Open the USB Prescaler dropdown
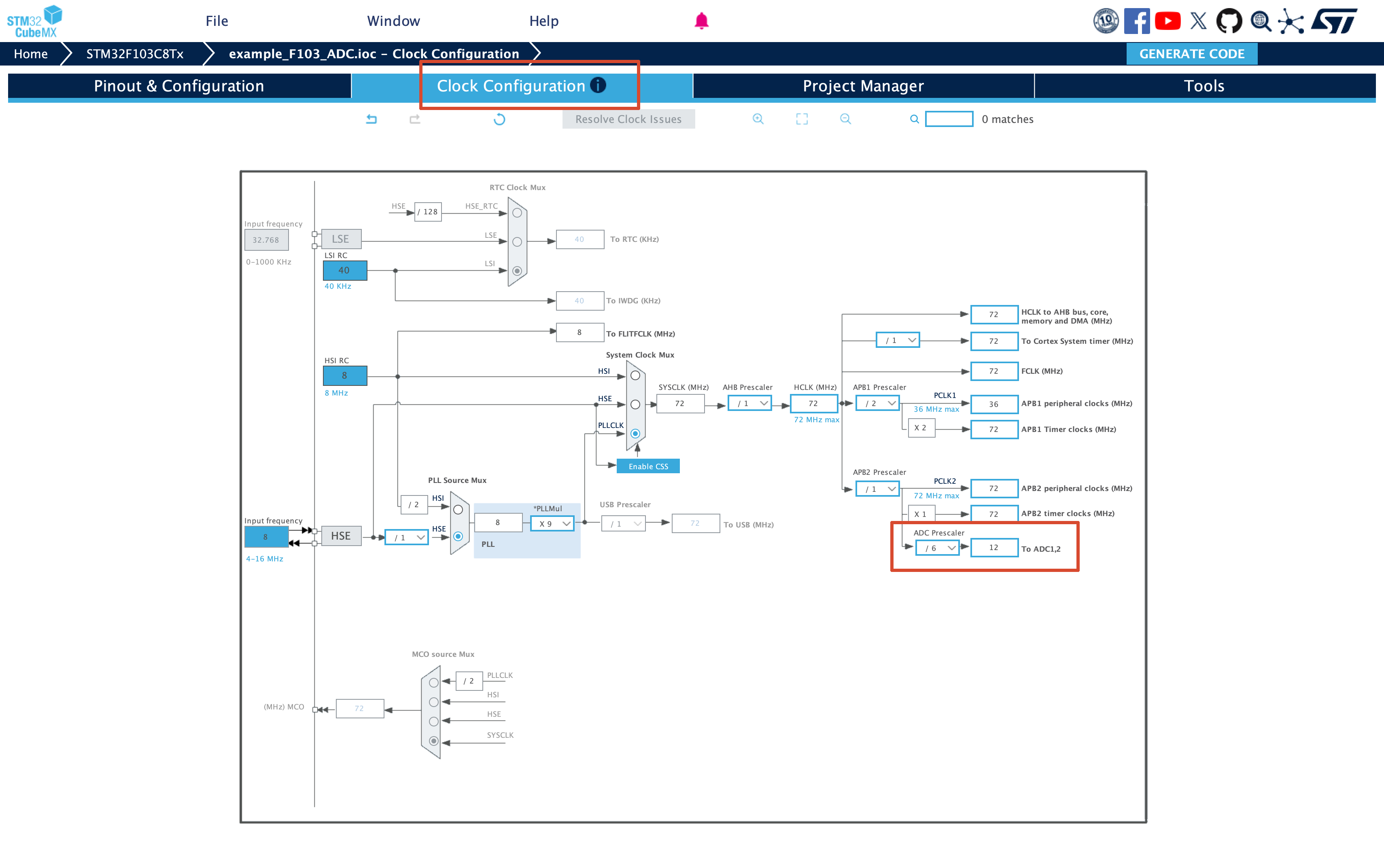1384x868 pixels. click(623, 523)
